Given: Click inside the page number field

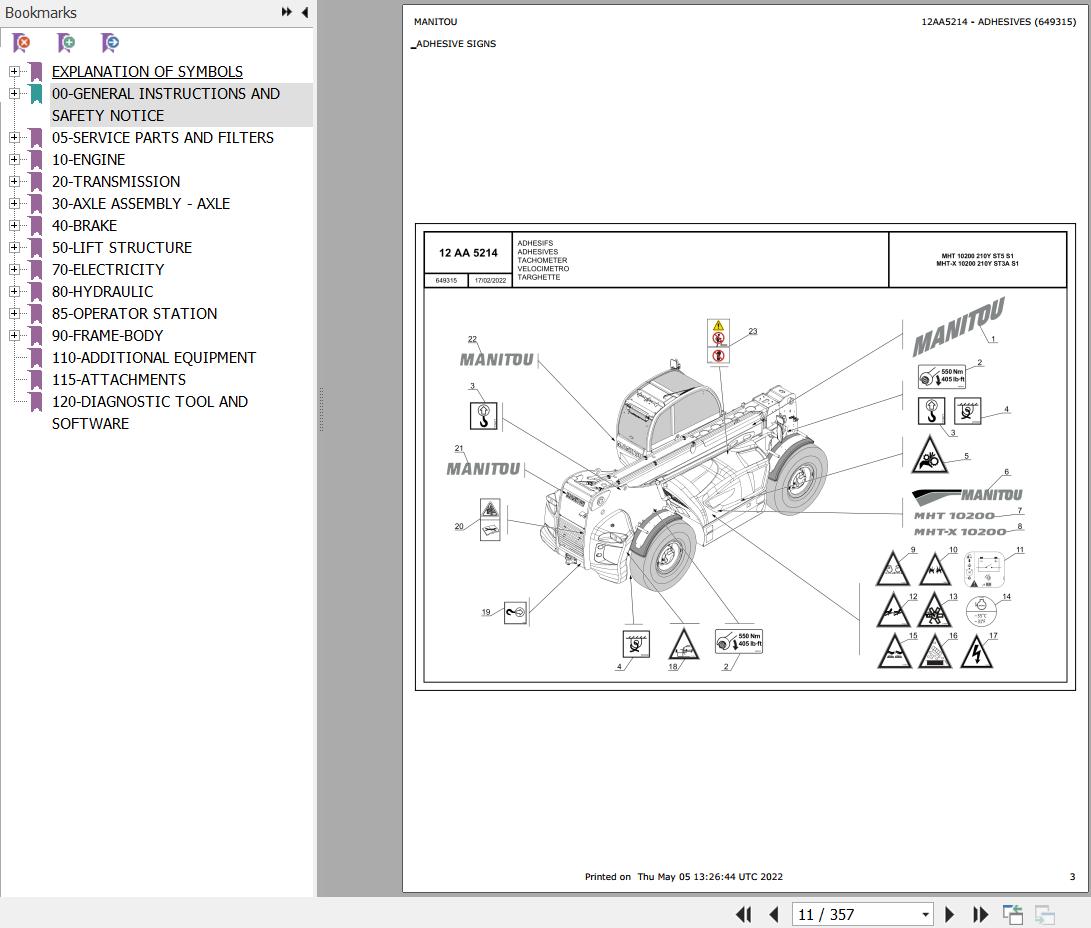Looking at the screenshot, I should [855, 914].
